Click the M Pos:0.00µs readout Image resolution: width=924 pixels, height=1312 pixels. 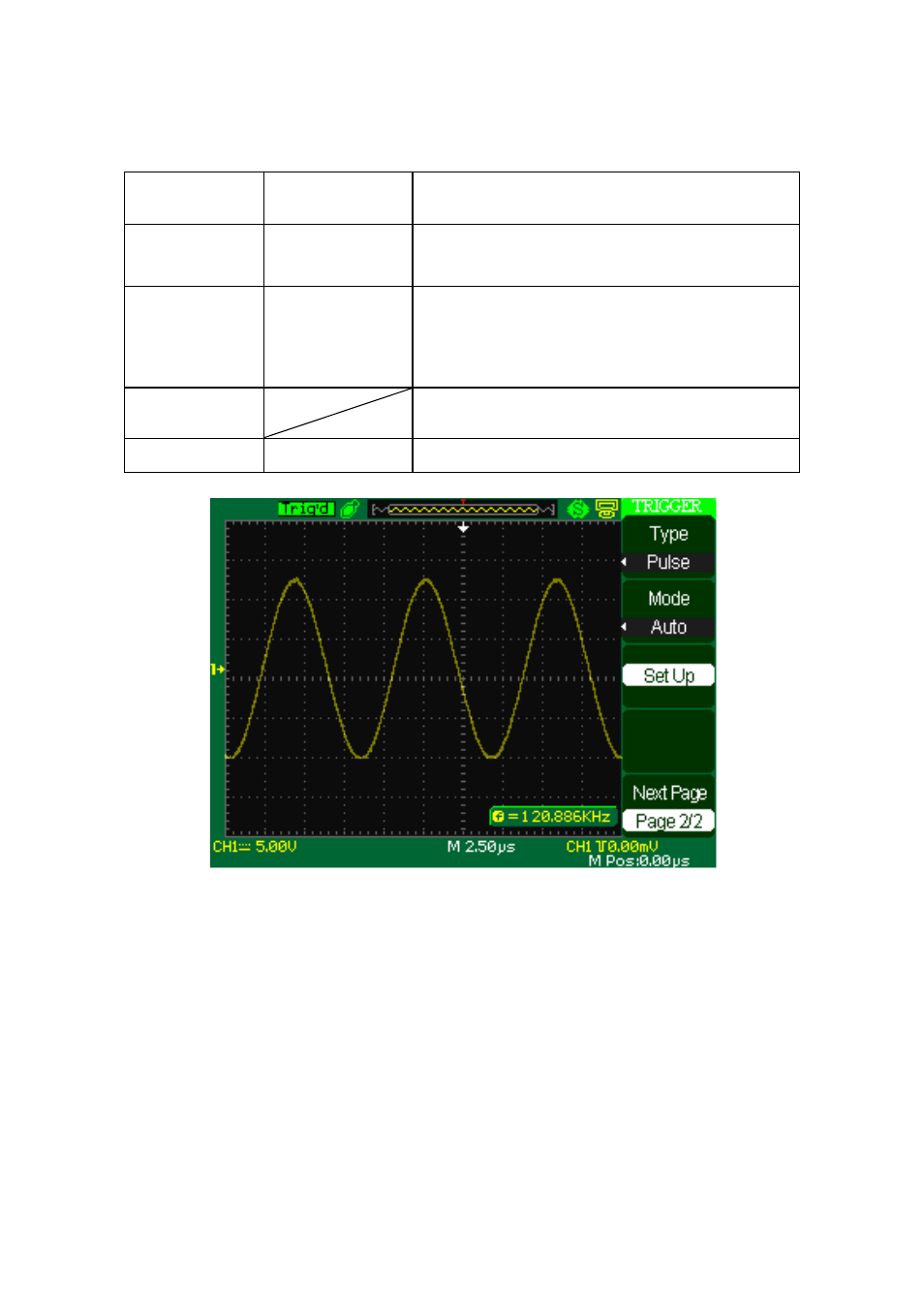click(x=639, y=860)
